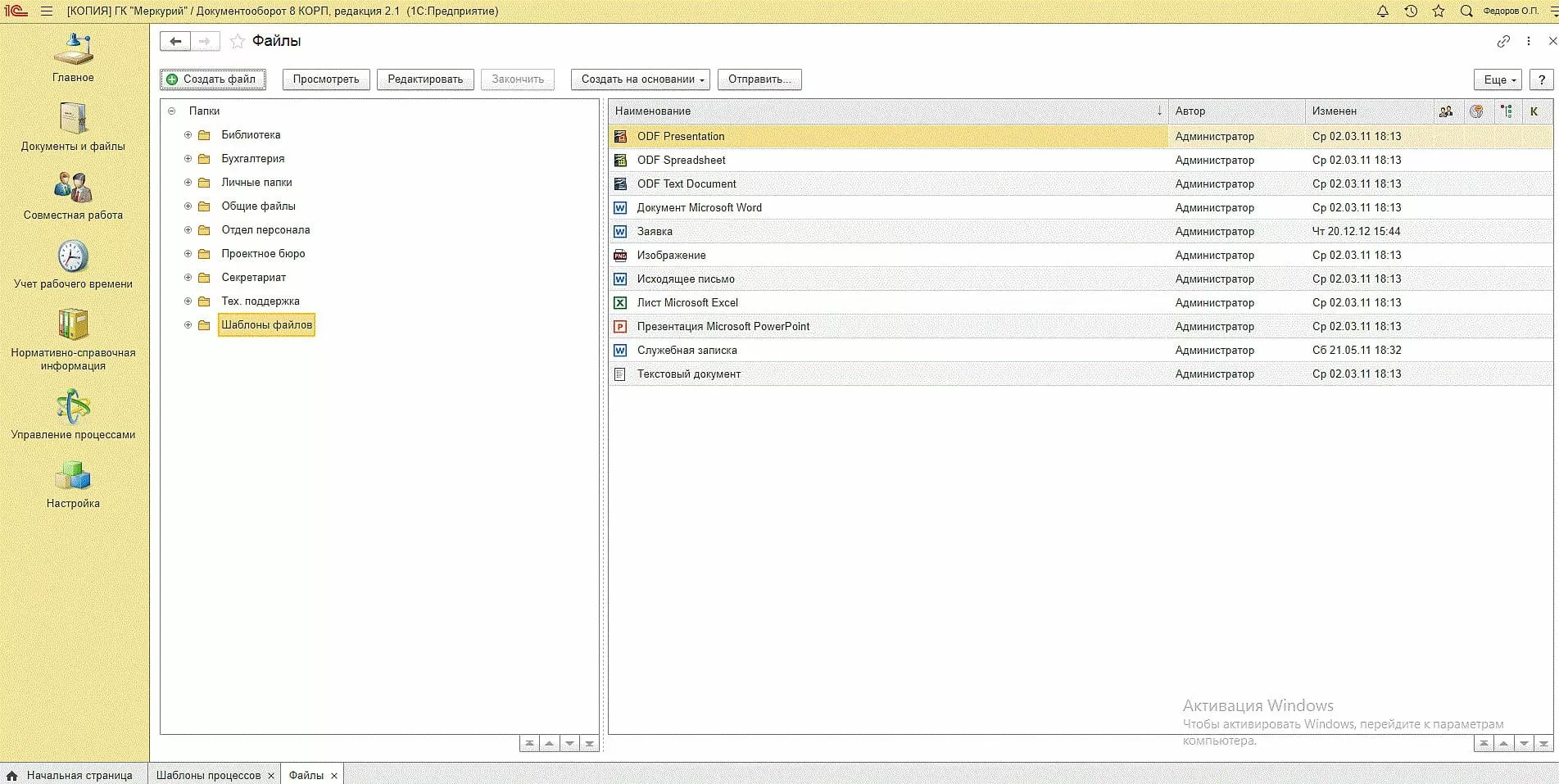Click the Редактировать button
Image resolution: width=1559 pixels, height=784 pixels.
(x=425, y=79)
